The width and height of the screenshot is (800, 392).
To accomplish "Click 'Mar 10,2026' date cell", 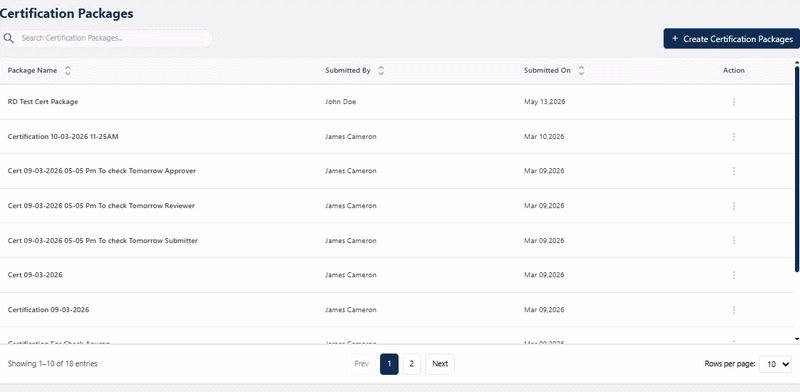I will [x=544, y=137].
